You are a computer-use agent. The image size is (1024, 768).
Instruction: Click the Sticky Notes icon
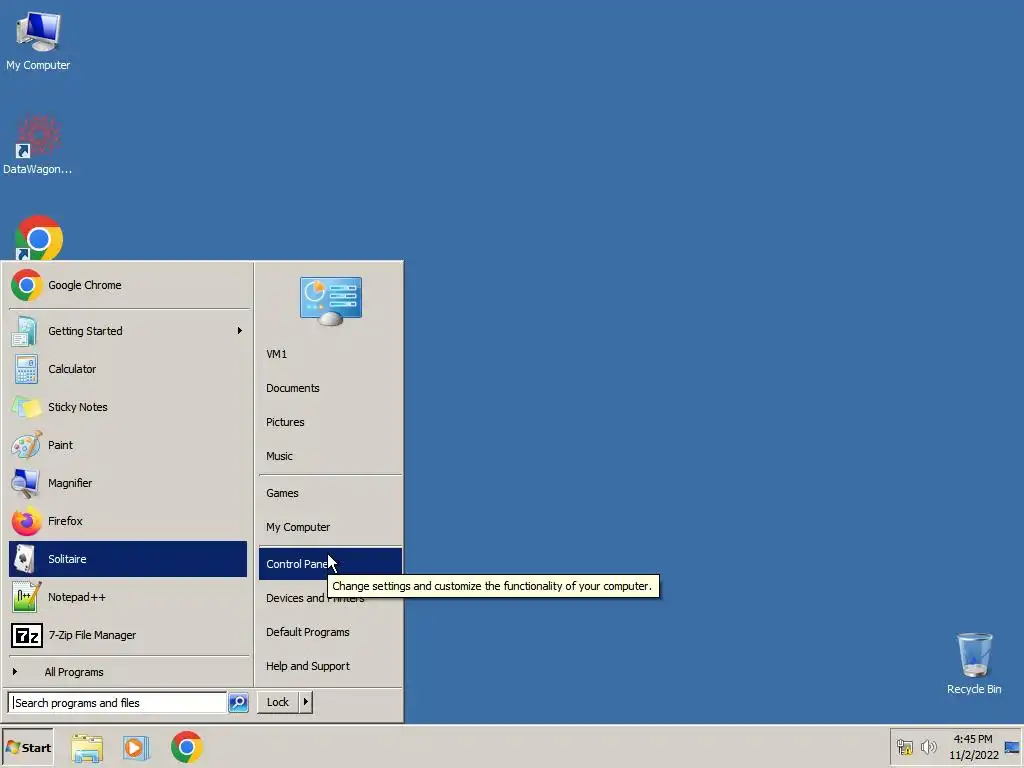pyautogui.click(x=26, y=407)
